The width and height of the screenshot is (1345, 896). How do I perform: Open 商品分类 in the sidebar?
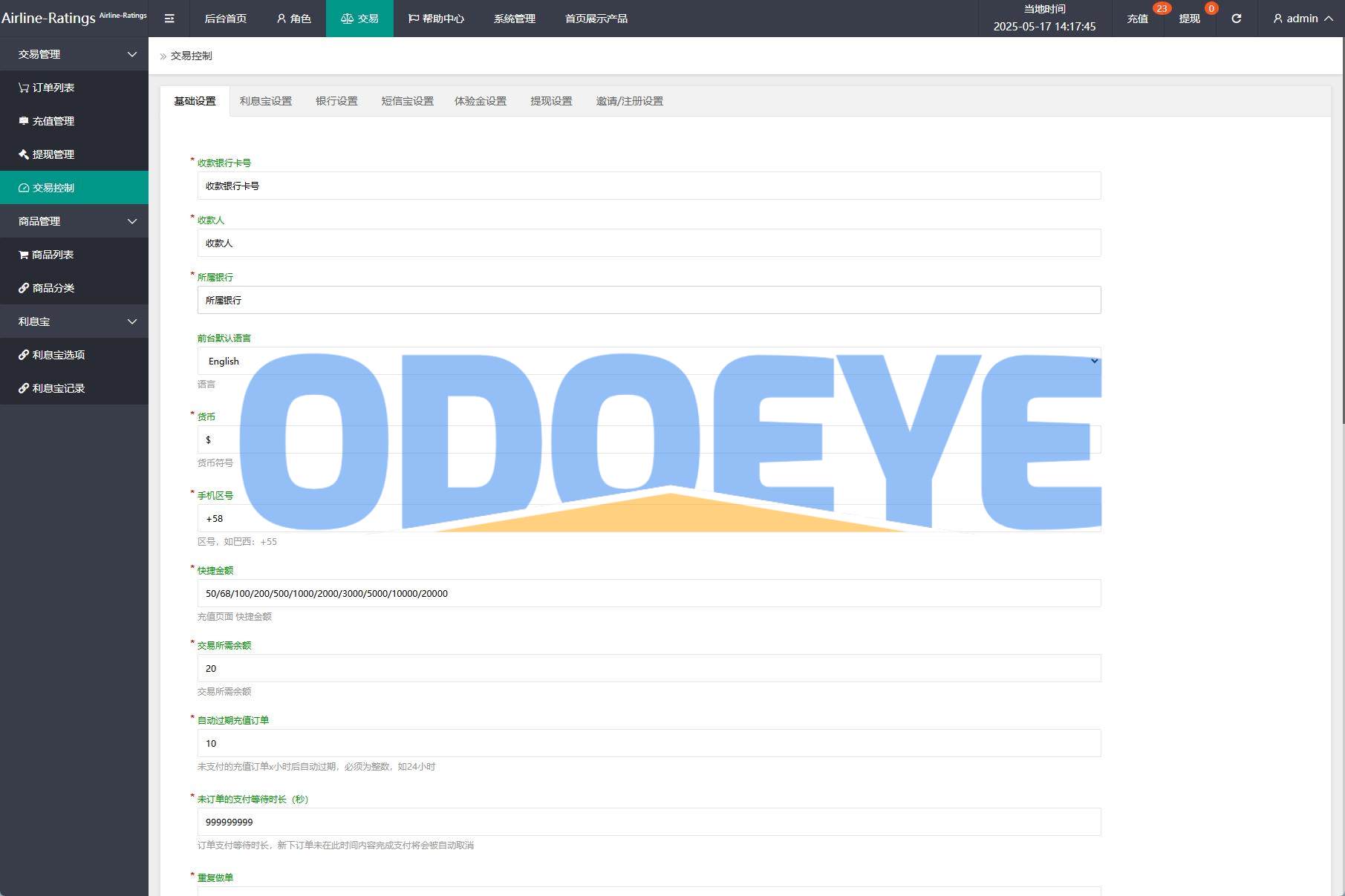pos(74,288)
